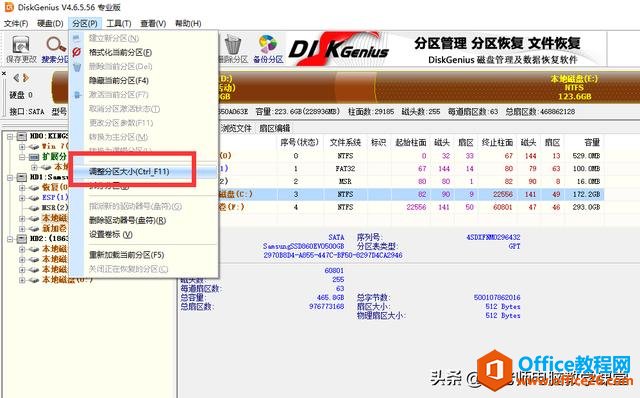The image size is (640, 398).
Task: Click the delete bin icon beside 删除当前分区
Action: click(77, 67)
